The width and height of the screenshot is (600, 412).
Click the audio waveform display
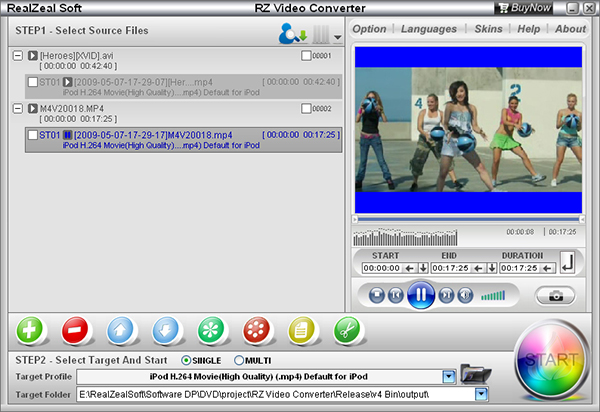tap(405, 237)
